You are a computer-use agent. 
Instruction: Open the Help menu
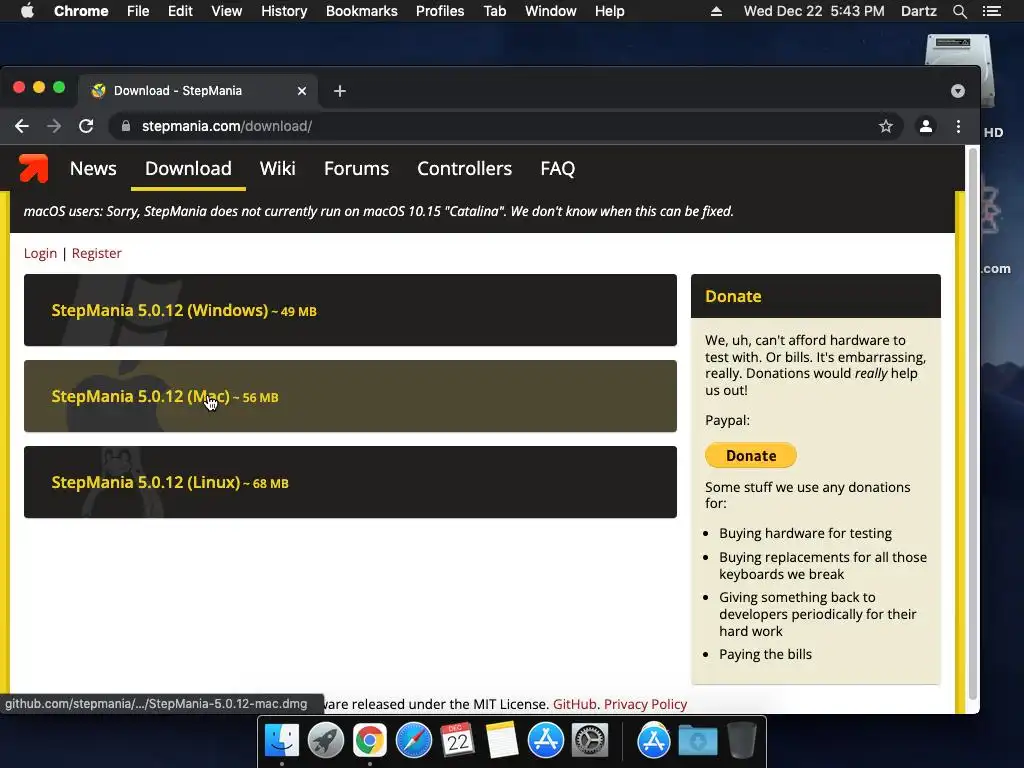coord(609,11)
